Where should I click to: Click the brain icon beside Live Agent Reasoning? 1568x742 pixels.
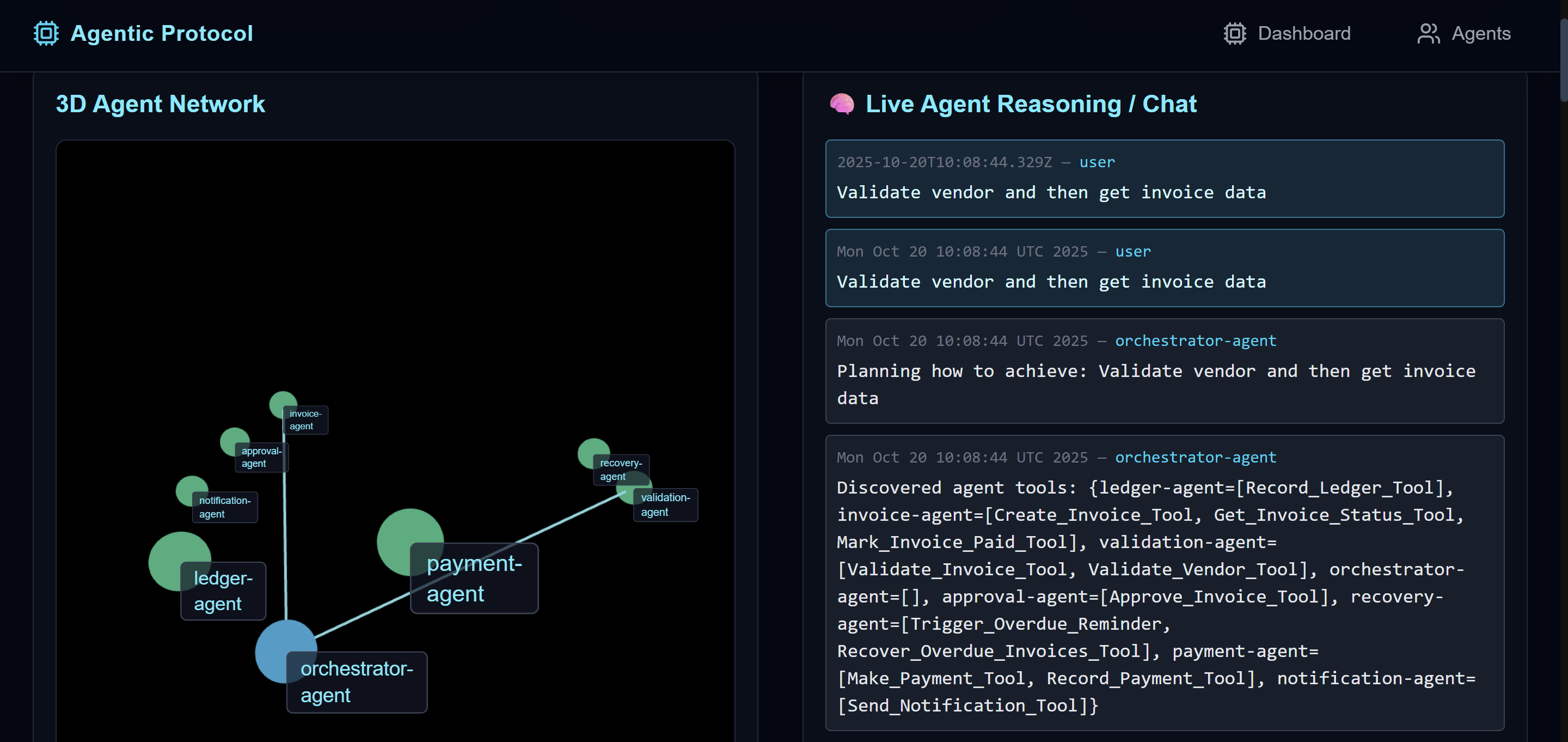tap(842, 104)
